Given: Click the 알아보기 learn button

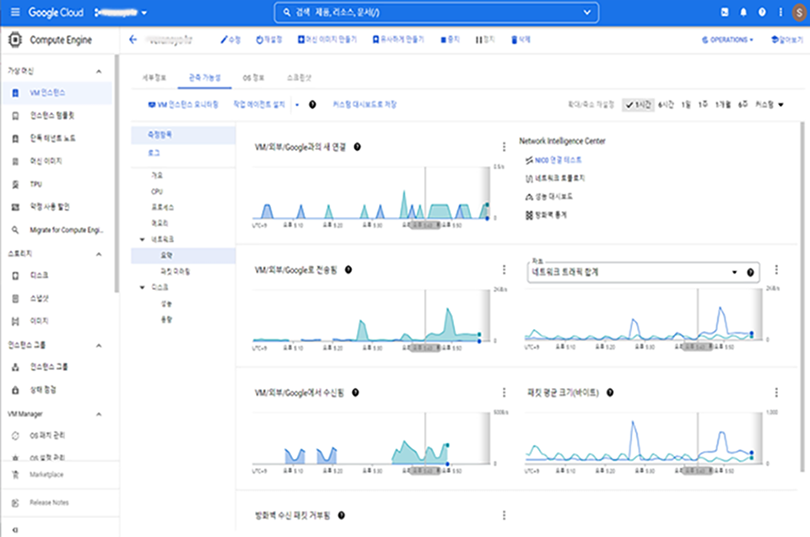Looking at the screenshot, I should [787, 40].
